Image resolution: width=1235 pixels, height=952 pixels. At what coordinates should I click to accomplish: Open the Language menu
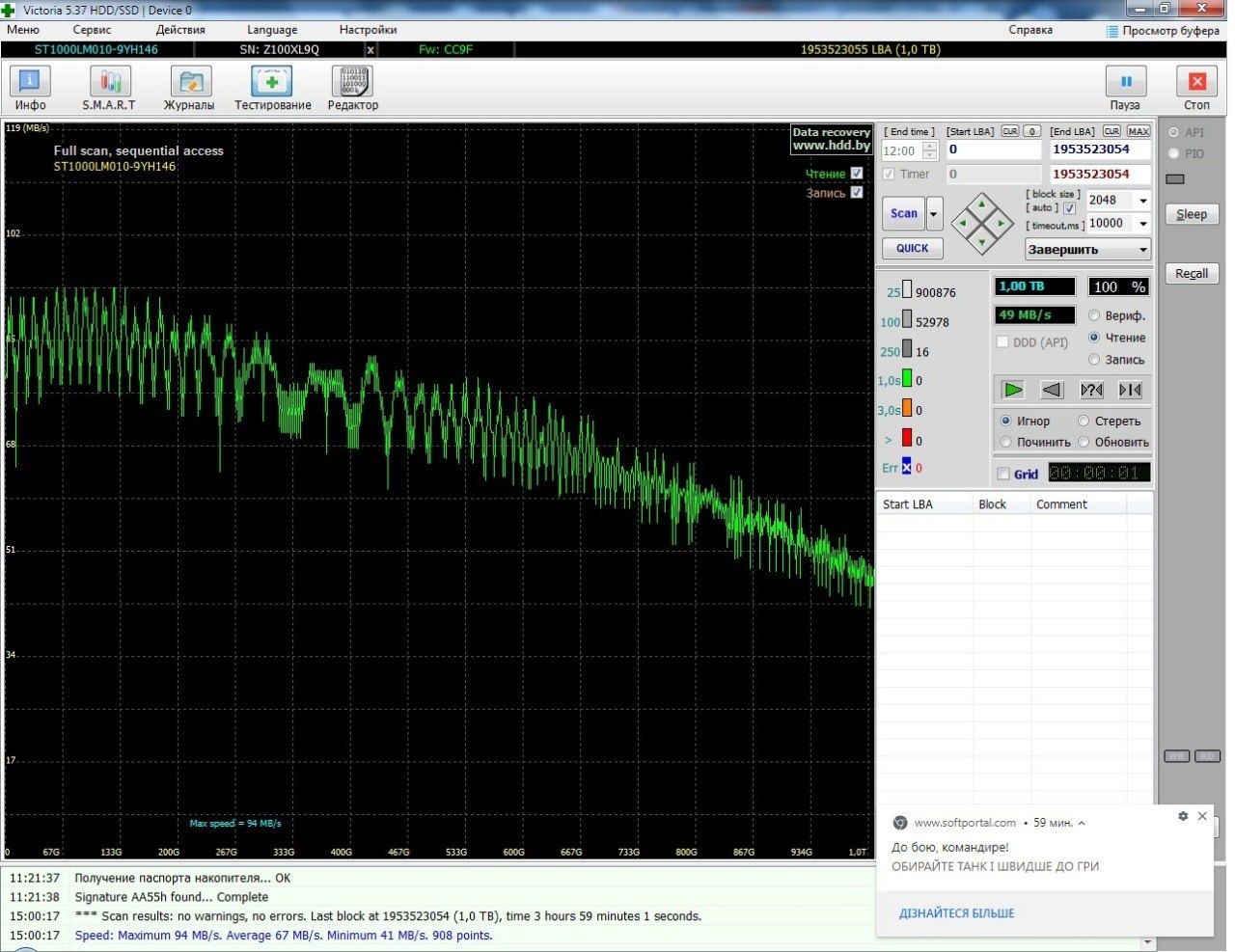(x=272, y=30)
